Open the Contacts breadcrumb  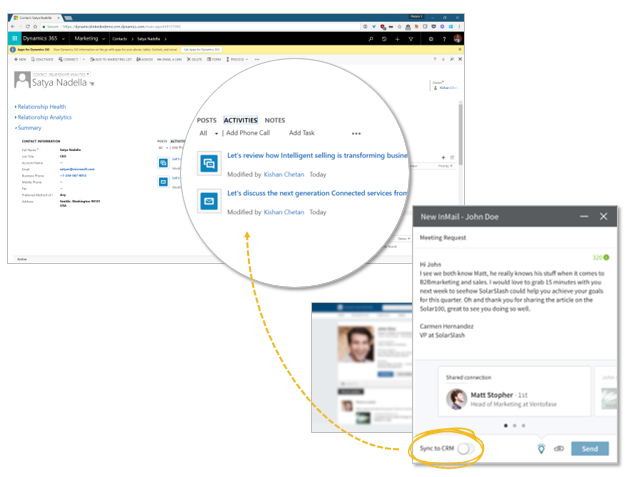[120, 39]
